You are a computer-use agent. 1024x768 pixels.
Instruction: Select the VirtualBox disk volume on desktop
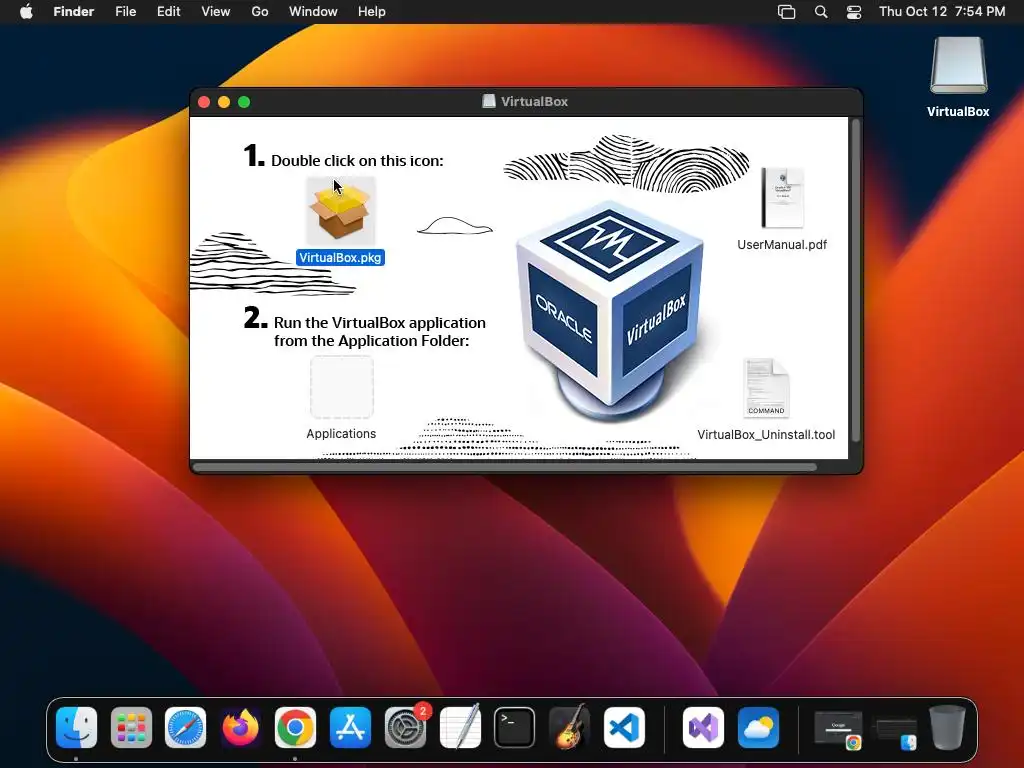958,65
